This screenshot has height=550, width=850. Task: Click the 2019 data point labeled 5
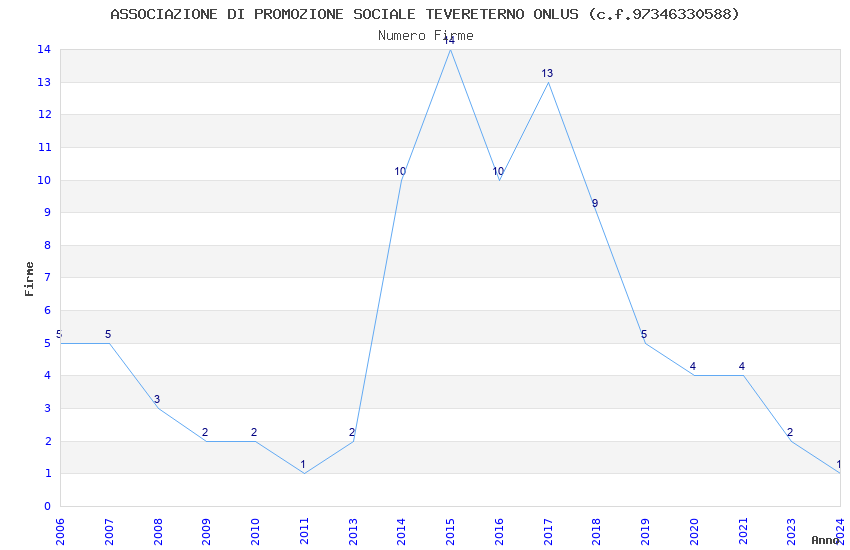pos(645,343)
